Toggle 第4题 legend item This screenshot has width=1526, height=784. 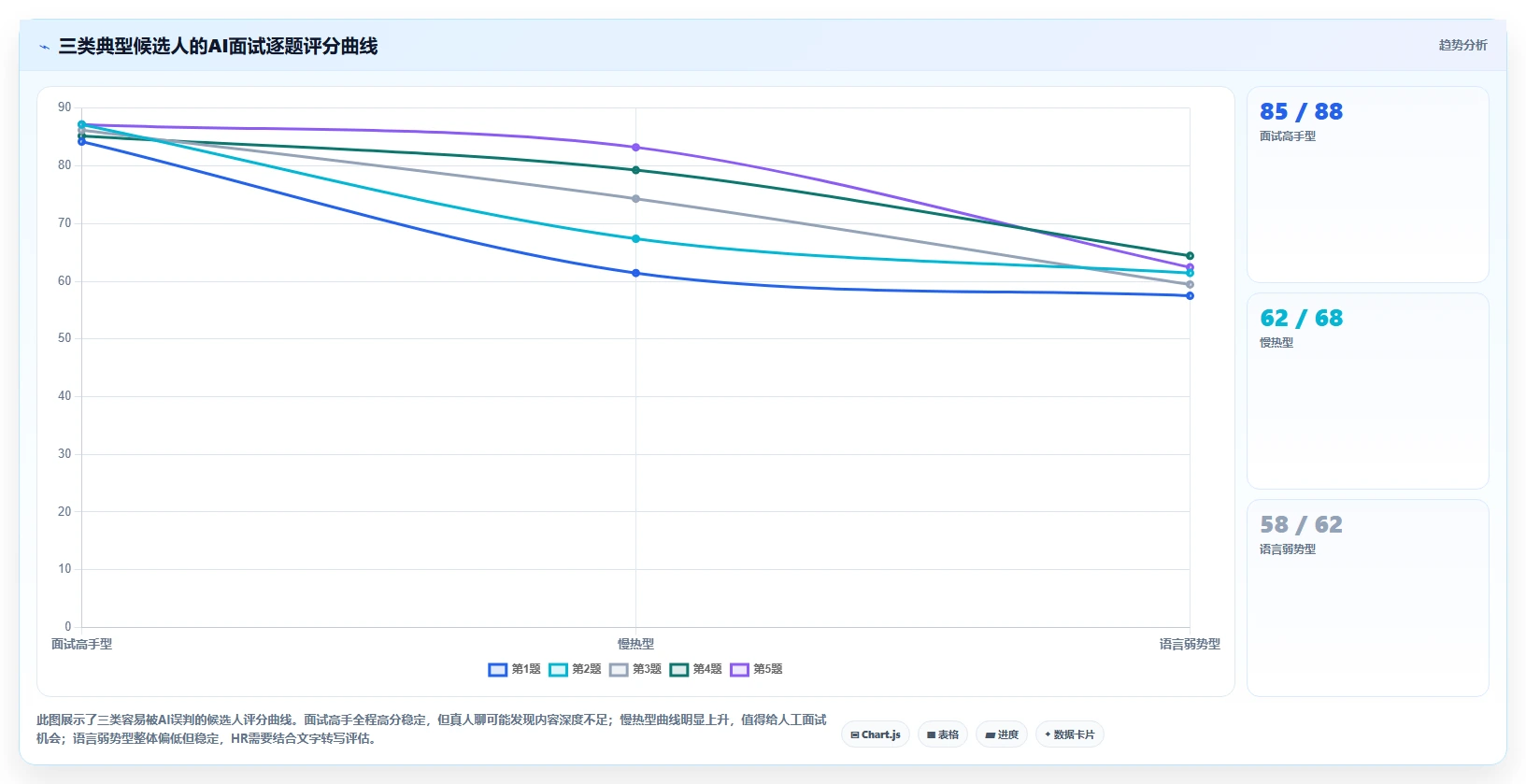point(695,669)
